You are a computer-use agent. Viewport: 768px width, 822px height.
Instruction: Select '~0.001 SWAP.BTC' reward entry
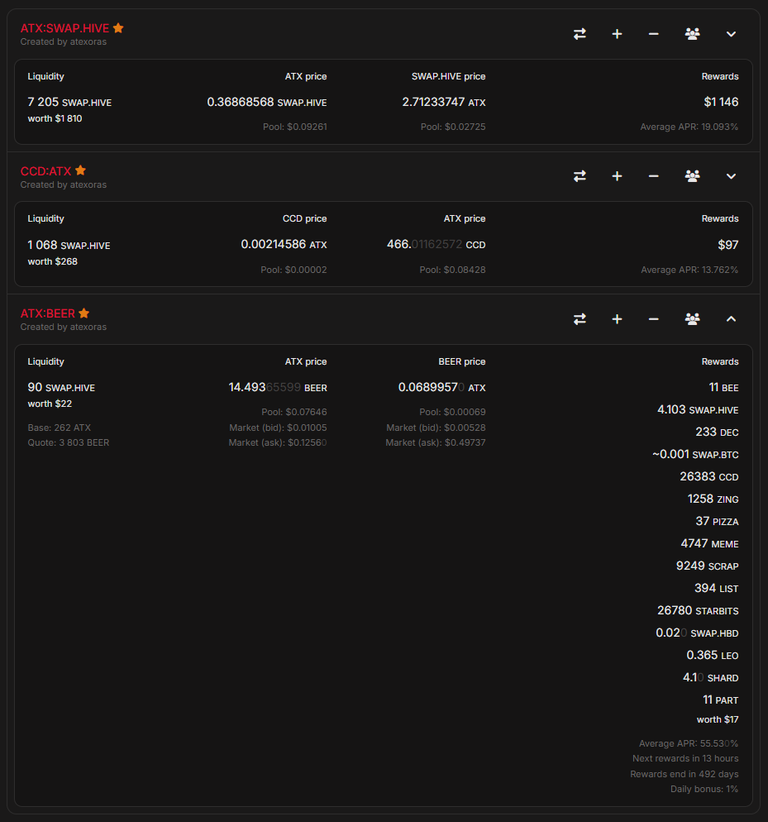[x=695, y=455]
